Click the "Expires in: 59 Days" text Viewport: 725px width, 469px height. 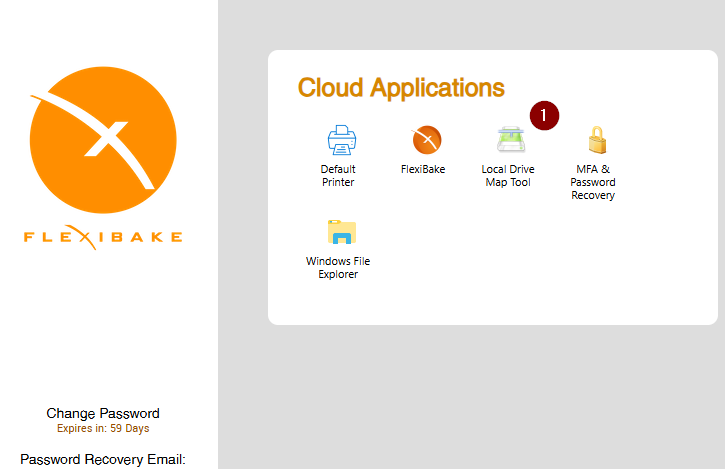coord(103,428)
